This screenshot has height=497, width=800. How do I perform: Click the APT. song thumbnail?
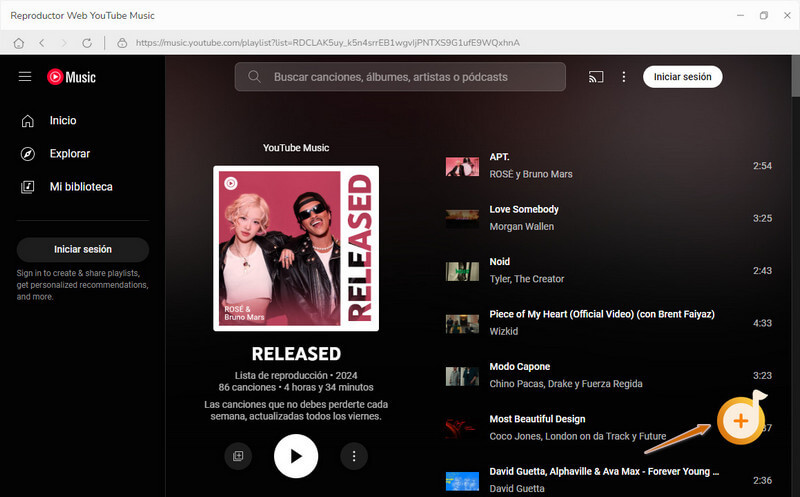[462, 166]
